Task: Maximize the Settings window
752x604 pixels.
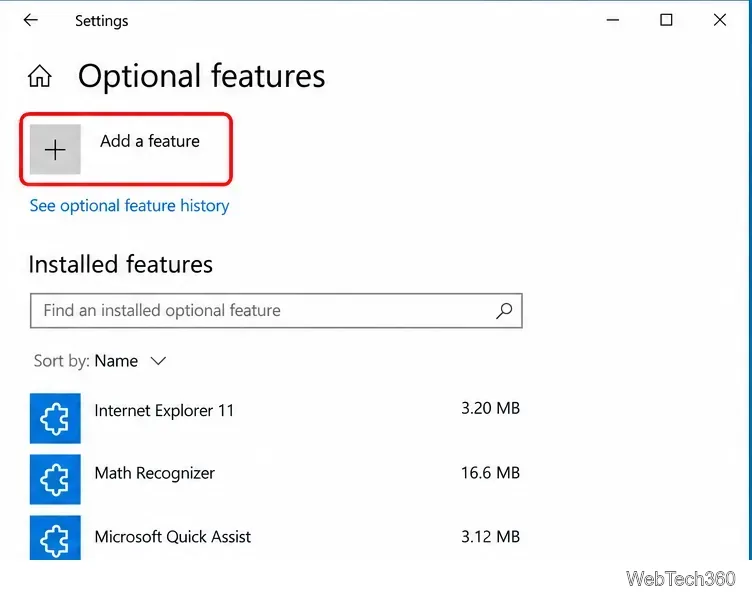Action: (x=666, y=20)
